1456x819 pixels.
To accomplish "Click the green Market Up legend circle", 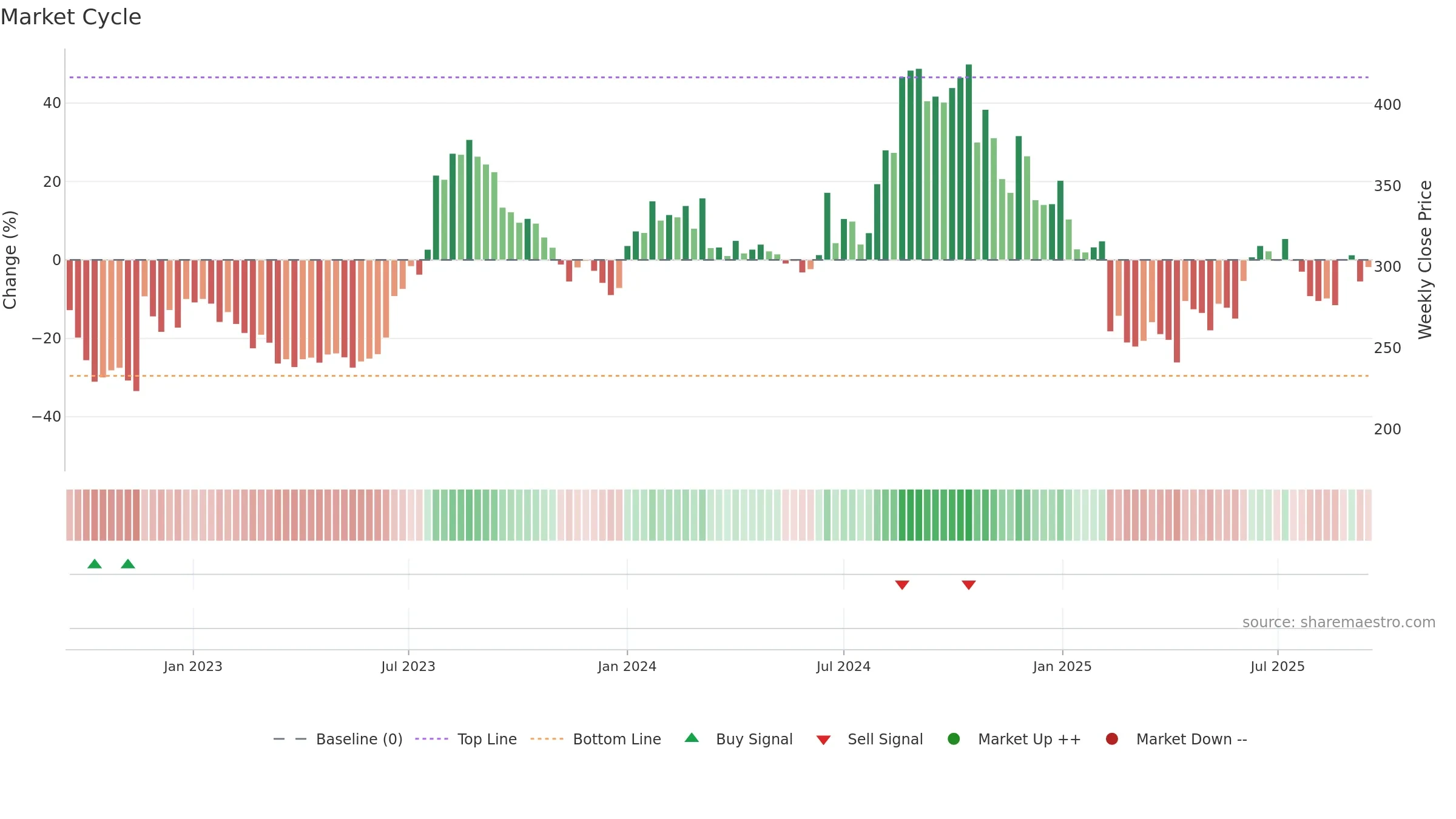I will click(x=954, y=739).
